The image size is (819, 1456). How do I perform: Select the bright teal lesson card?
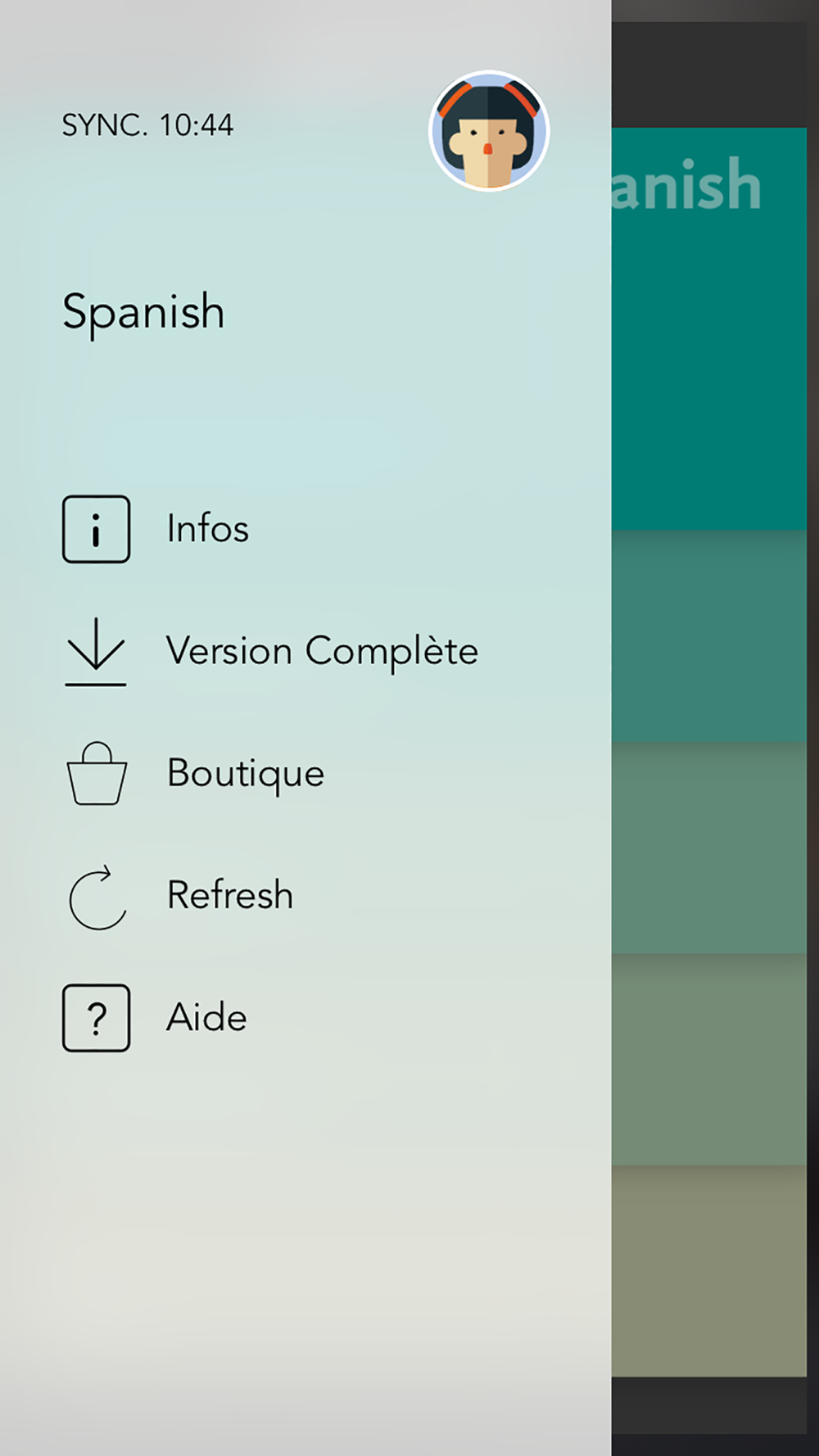pyautogui.click(x=709, y=328)
